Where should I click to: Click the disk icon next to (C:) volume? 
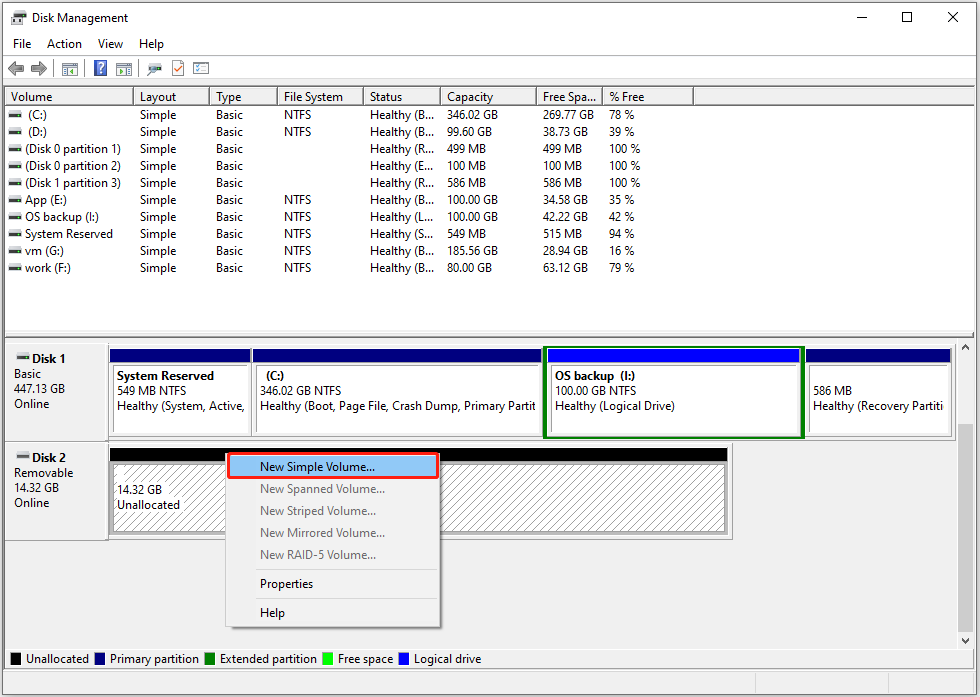click(13, 114)
